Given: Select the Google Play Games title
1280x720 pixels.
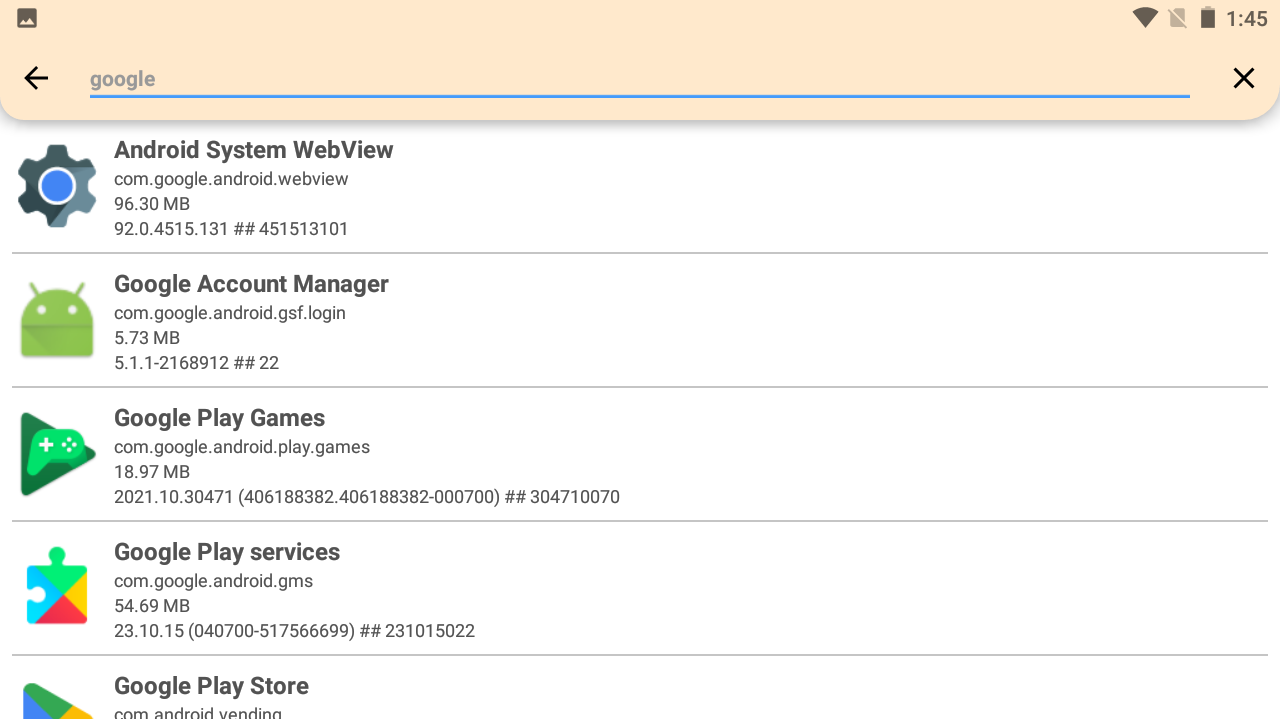Looking at the screenshot, I should (x=220, y=418).
